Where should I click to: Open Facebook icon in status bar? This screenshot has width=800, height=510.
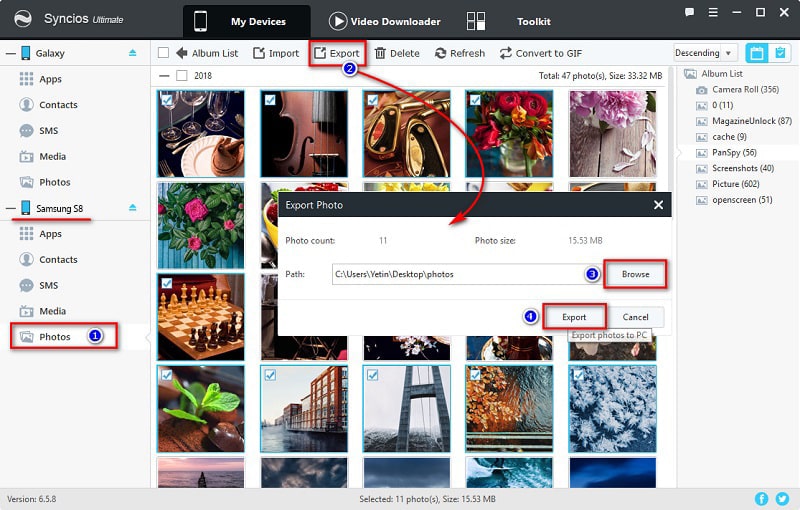click(x=761, y=499)
